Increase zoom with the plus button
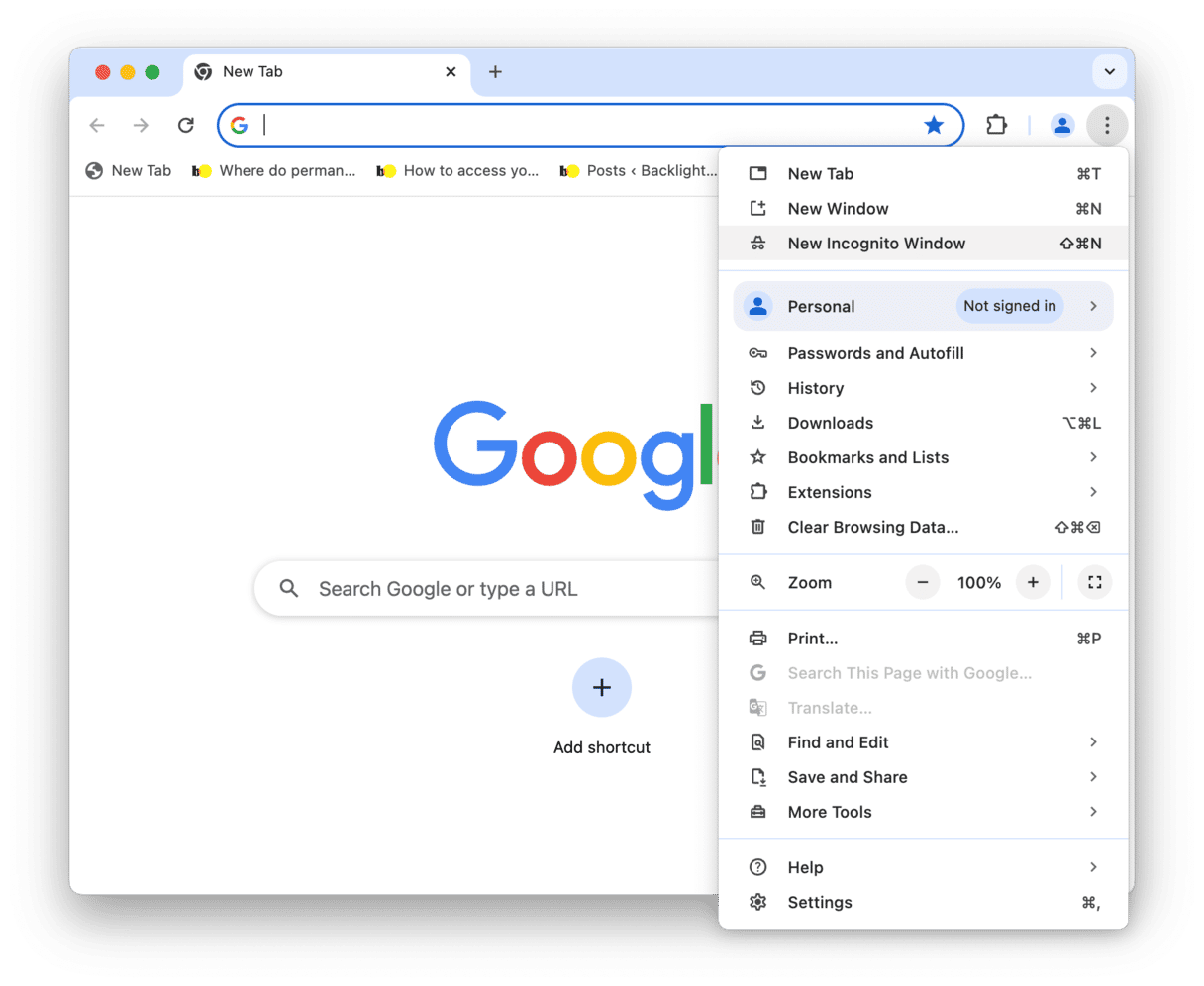The width and height of the screenshot is (1204, 986). click(1033, 582)
